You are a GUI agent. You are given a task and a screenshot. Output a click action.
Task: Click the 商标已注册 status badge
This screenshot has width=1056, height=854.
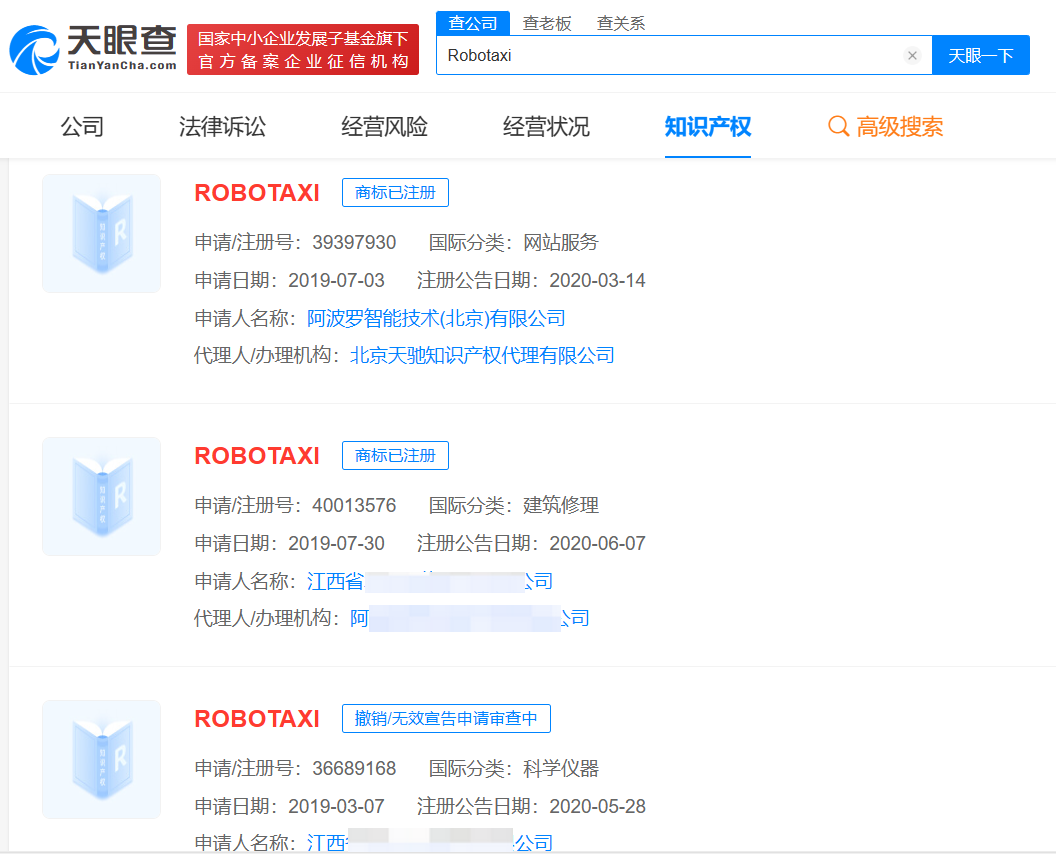point(395,192)
